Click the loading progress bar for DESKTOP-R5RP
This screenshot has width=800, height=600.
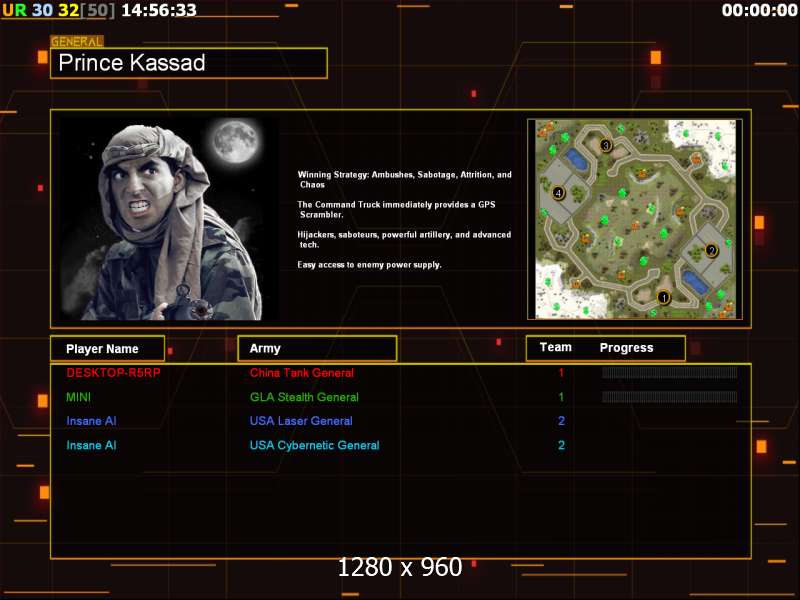pos(669,372)
